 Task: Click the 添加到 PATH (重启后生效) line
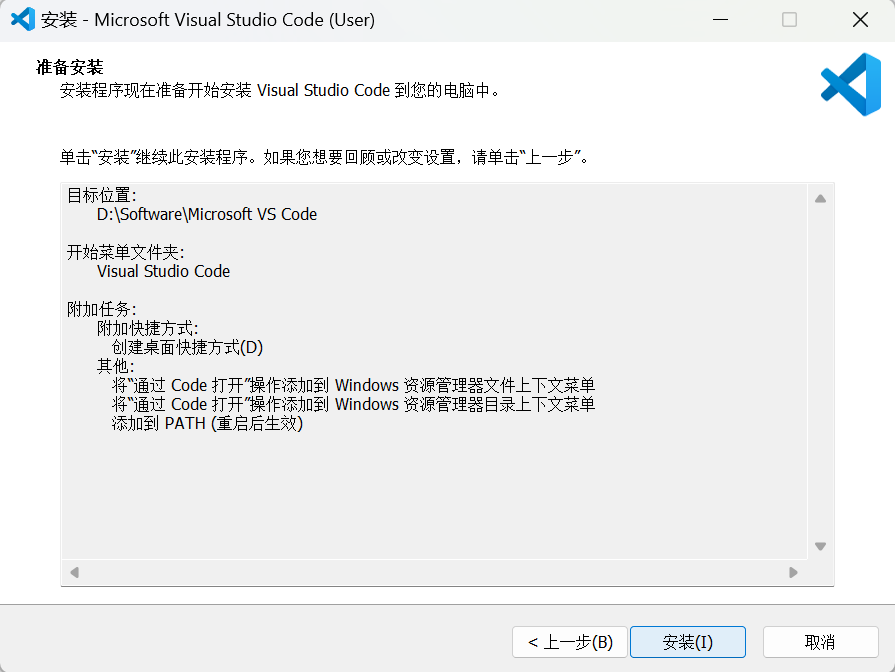coord(207,424)
